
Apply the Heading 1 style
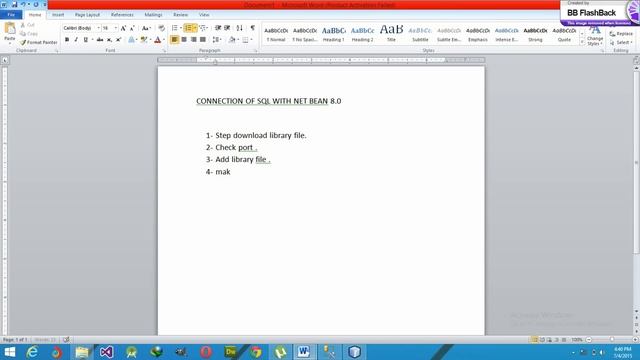333,34
